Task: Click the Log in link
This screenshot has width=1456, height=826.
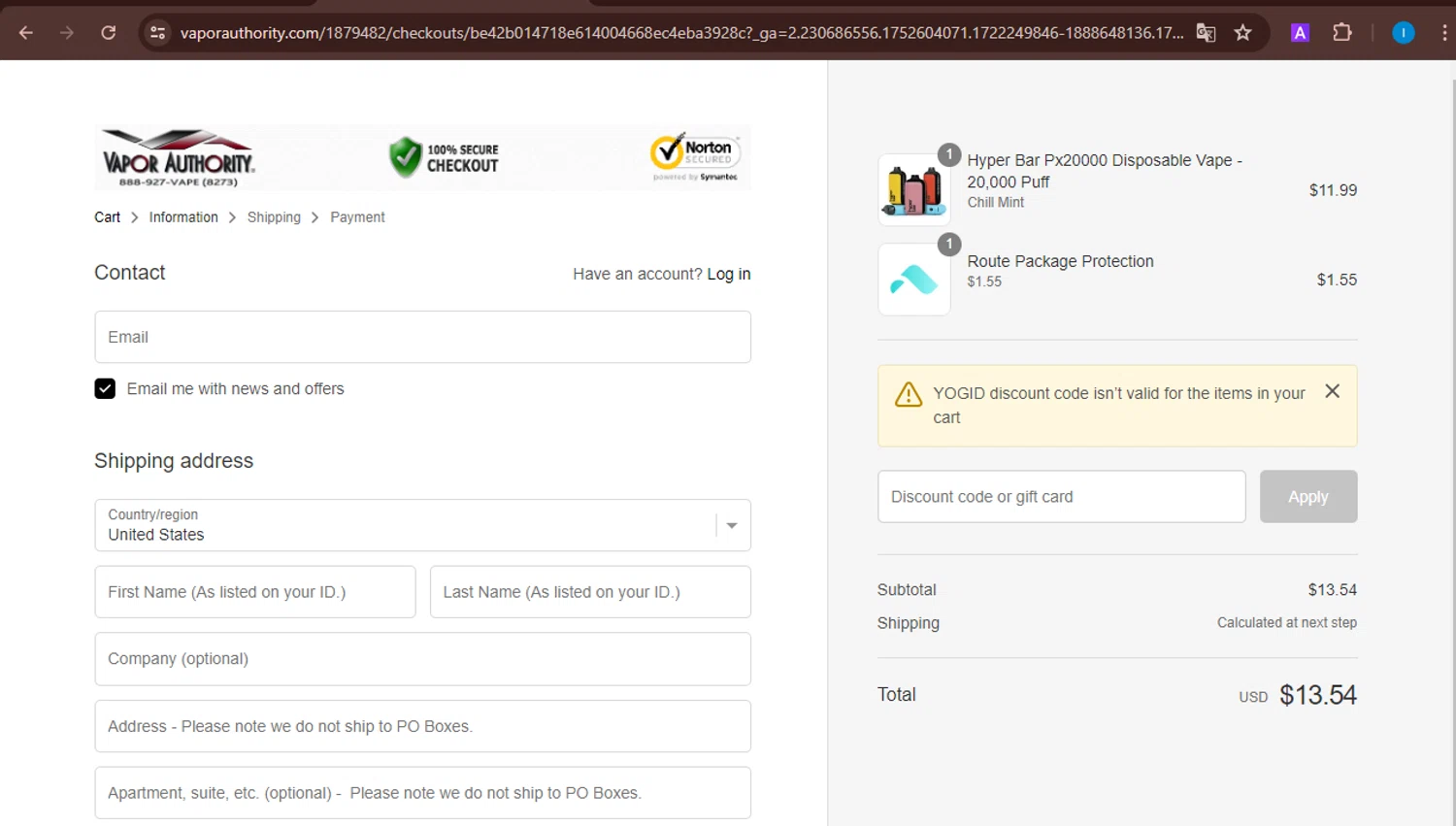Action: (729, 274)
